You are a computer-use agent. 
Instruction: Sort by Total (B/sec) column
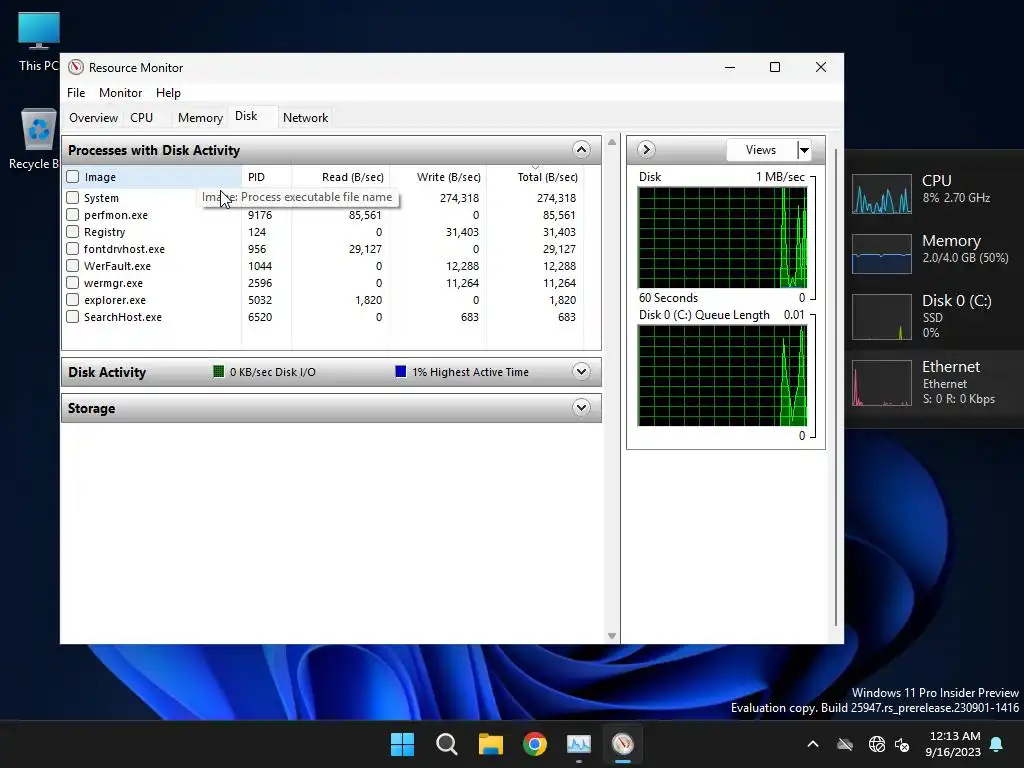coord(535,177)
